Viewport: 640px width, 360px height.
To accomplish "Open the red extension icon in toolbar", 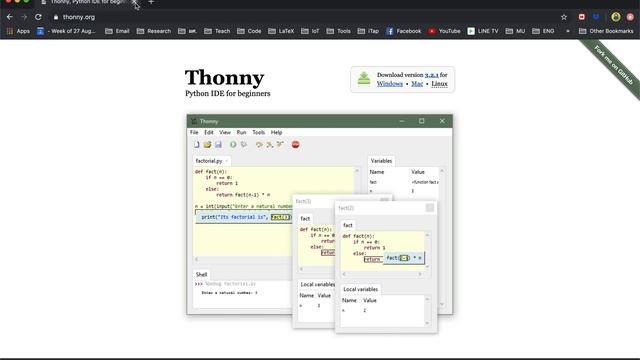I will [582, 17].
